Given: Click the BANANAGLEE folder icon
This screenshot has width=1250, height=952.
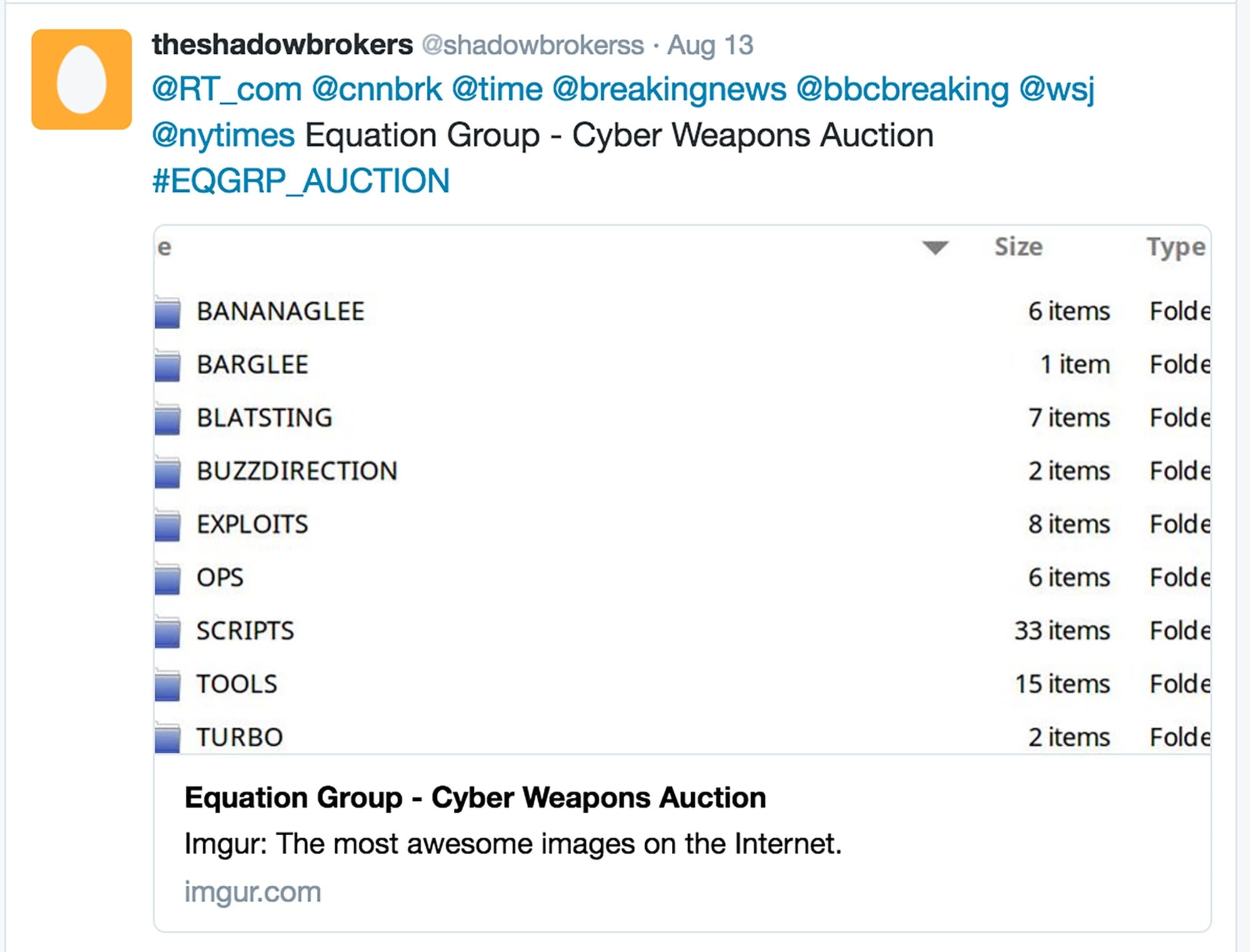Looking at the screenshot, I should 167,312.
